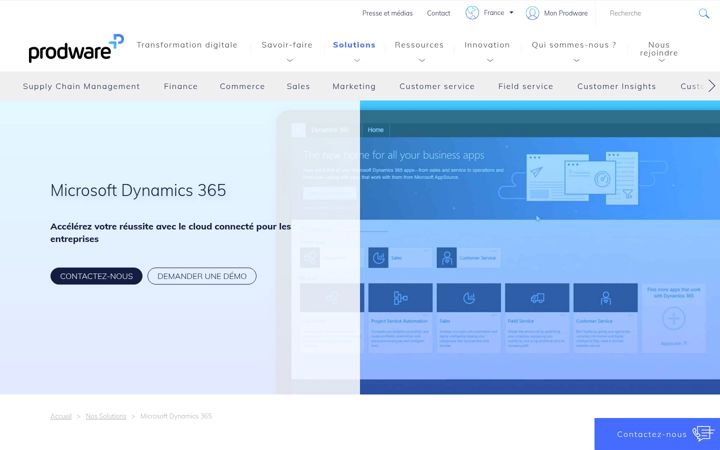Open the Contact link in top bar

click(x=439, y=13)
